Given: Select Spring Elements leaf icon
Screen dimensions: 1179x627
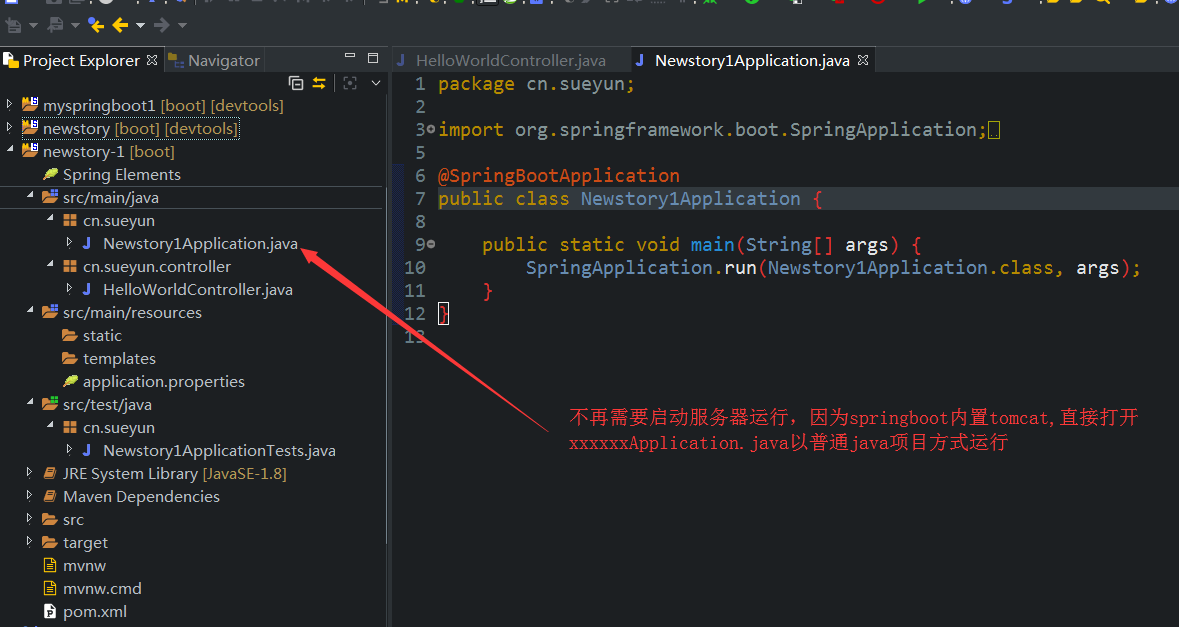Looking at the screenshot, I should (50, 174).
